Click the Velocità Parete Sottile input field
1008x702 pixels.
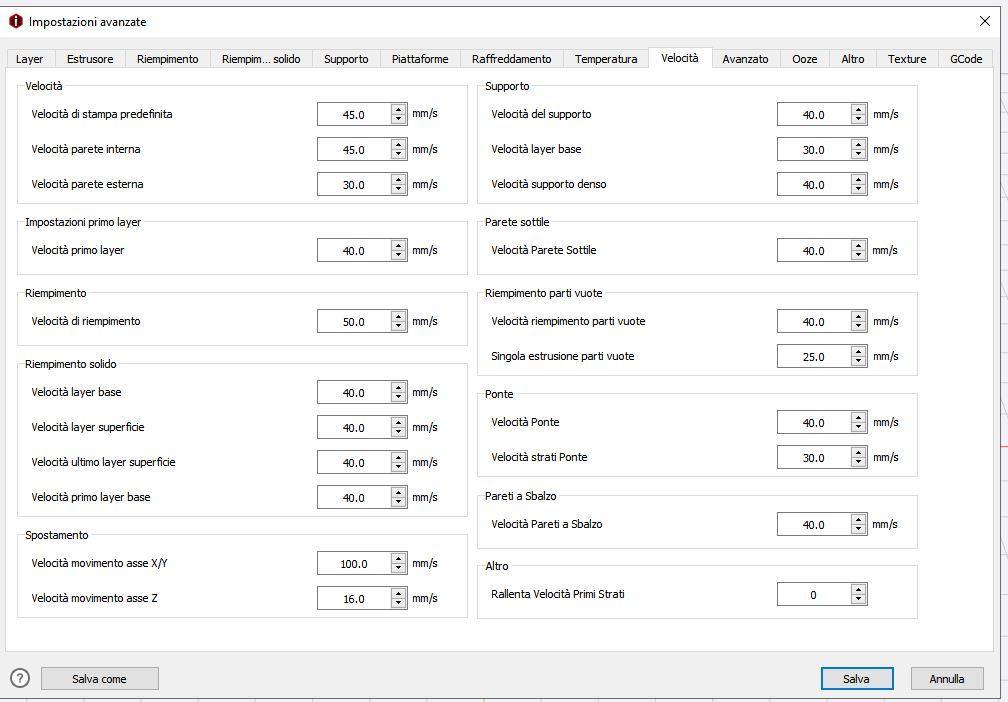[813, 251]
